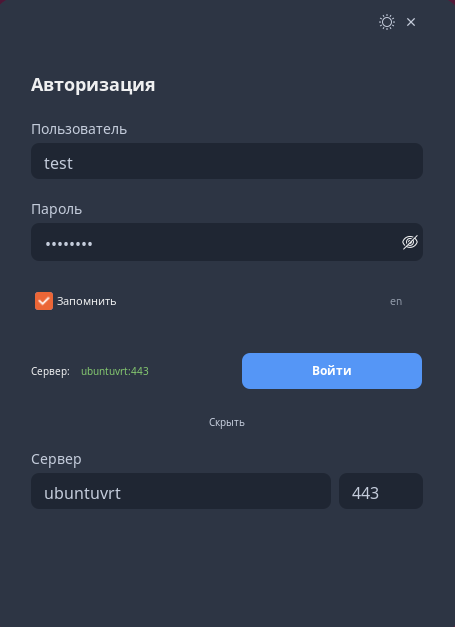Viewport: 455px width, 627px height.
Task: Switch theme using the sun icon
Action: point(387,22)
